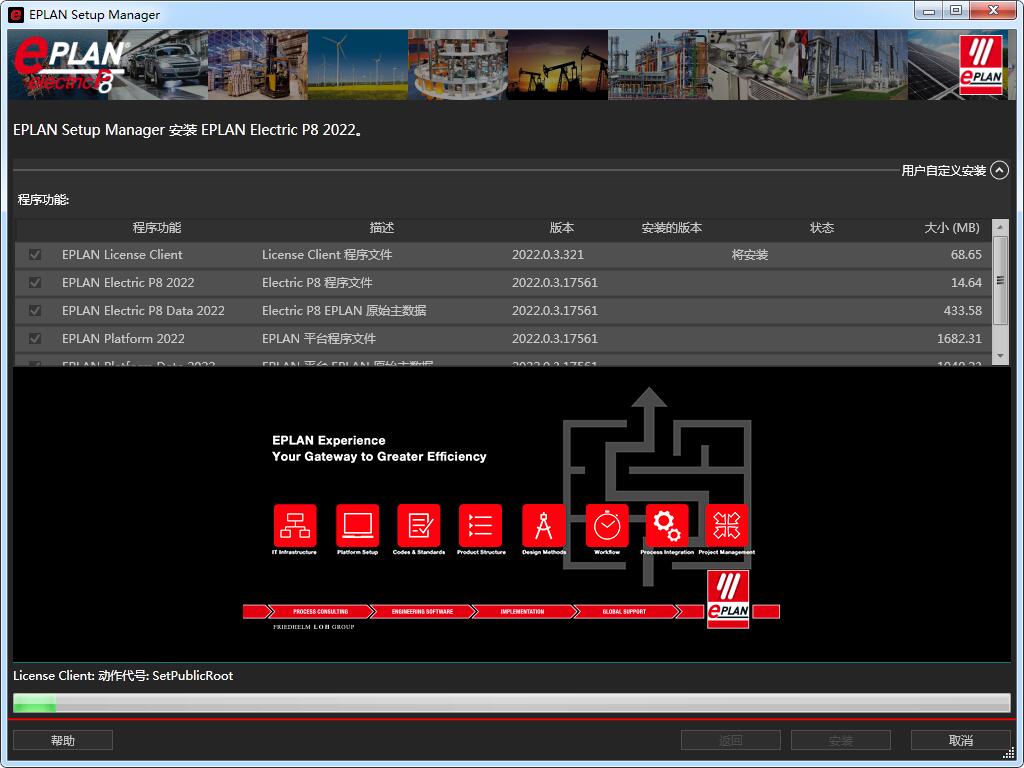Click the Project Management icon
1024x768 pixels.
pos(727,525)
